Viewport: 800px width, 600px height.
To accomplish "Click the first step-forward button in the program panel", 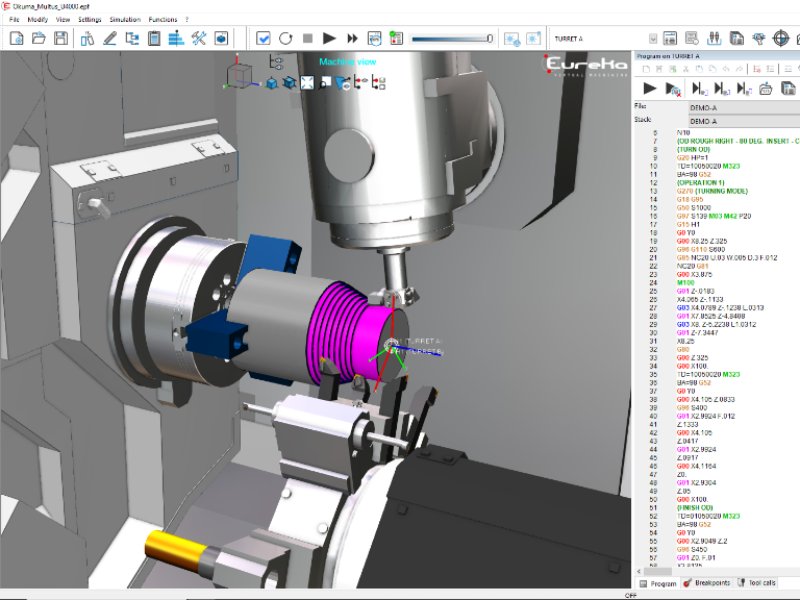I will pos(698,89).
